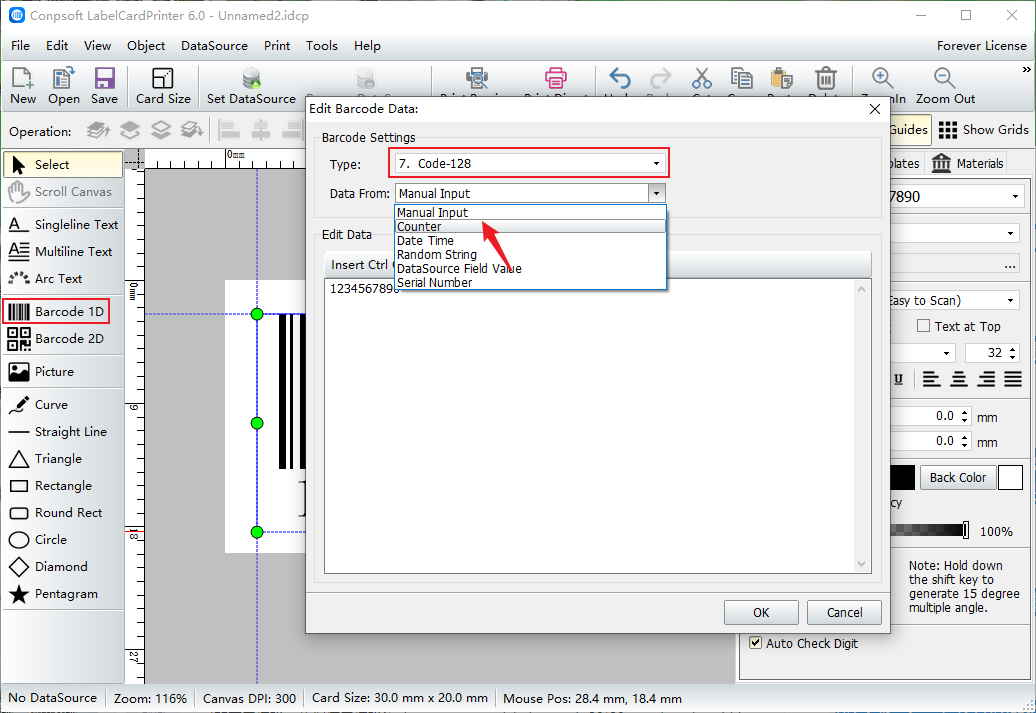Open Card Size settings
This screenshot has height=713, width=1036.
(x=163, y=85)
